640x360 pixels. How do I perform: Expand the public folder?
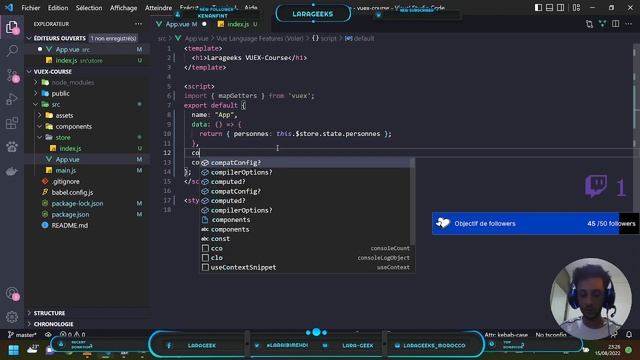(x=36, y=93)
